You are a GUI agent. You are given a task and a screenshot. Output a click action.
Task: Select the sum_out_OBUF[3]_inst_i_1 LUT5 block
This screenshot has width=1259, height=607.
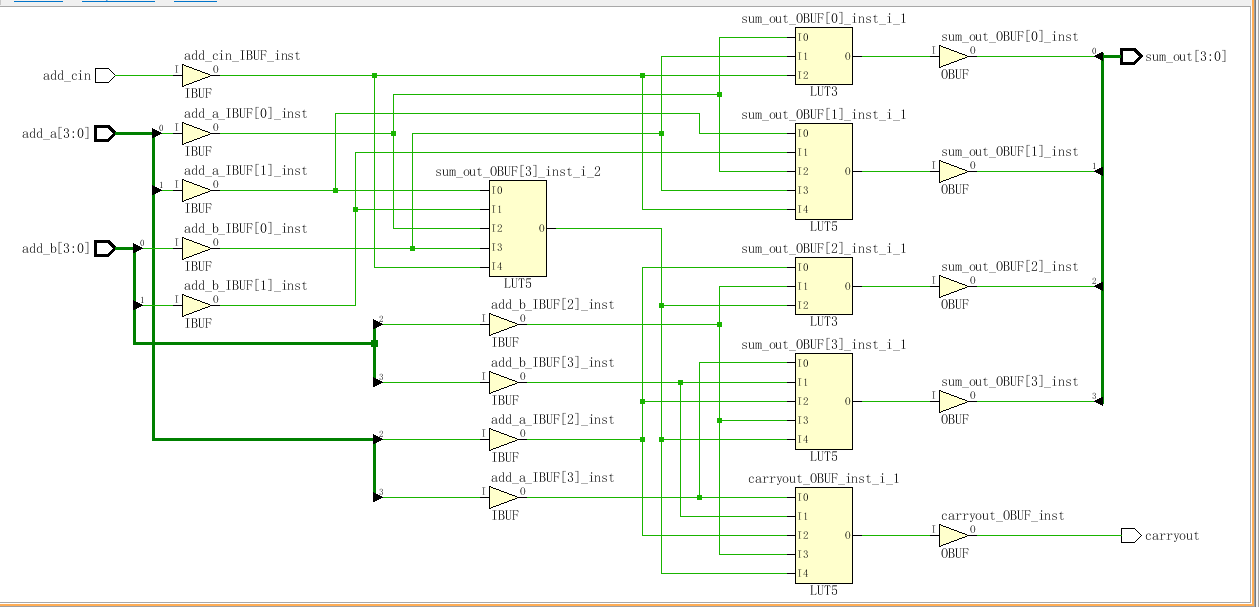(x=823, y=401)
